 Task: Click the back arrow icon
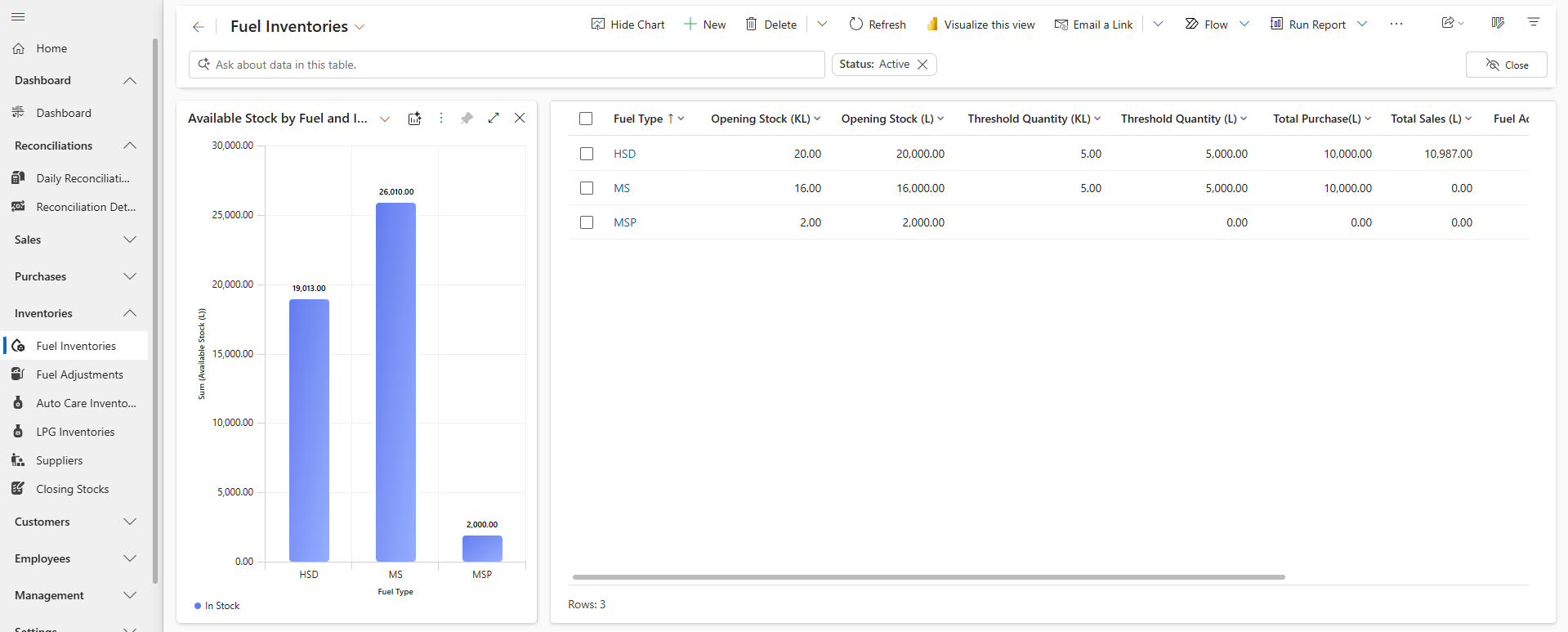pos(199,27)
